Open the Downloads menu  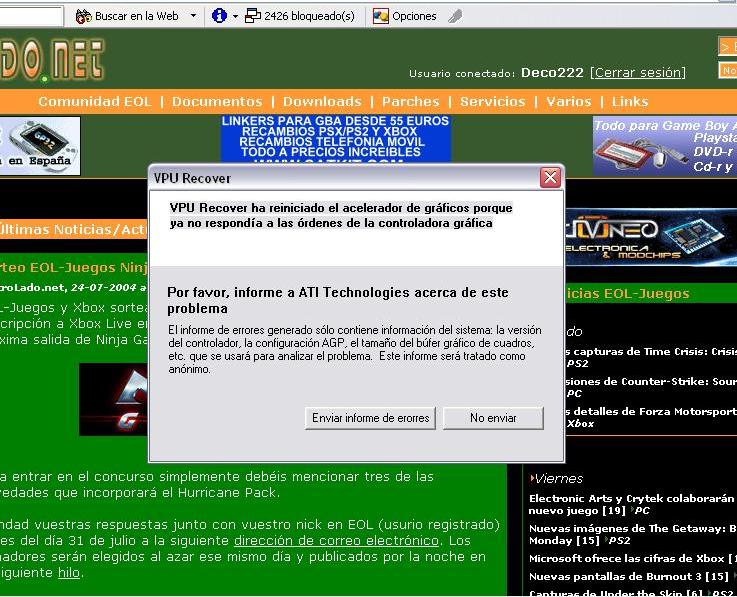pyautogui.click(x=322, y=102)
